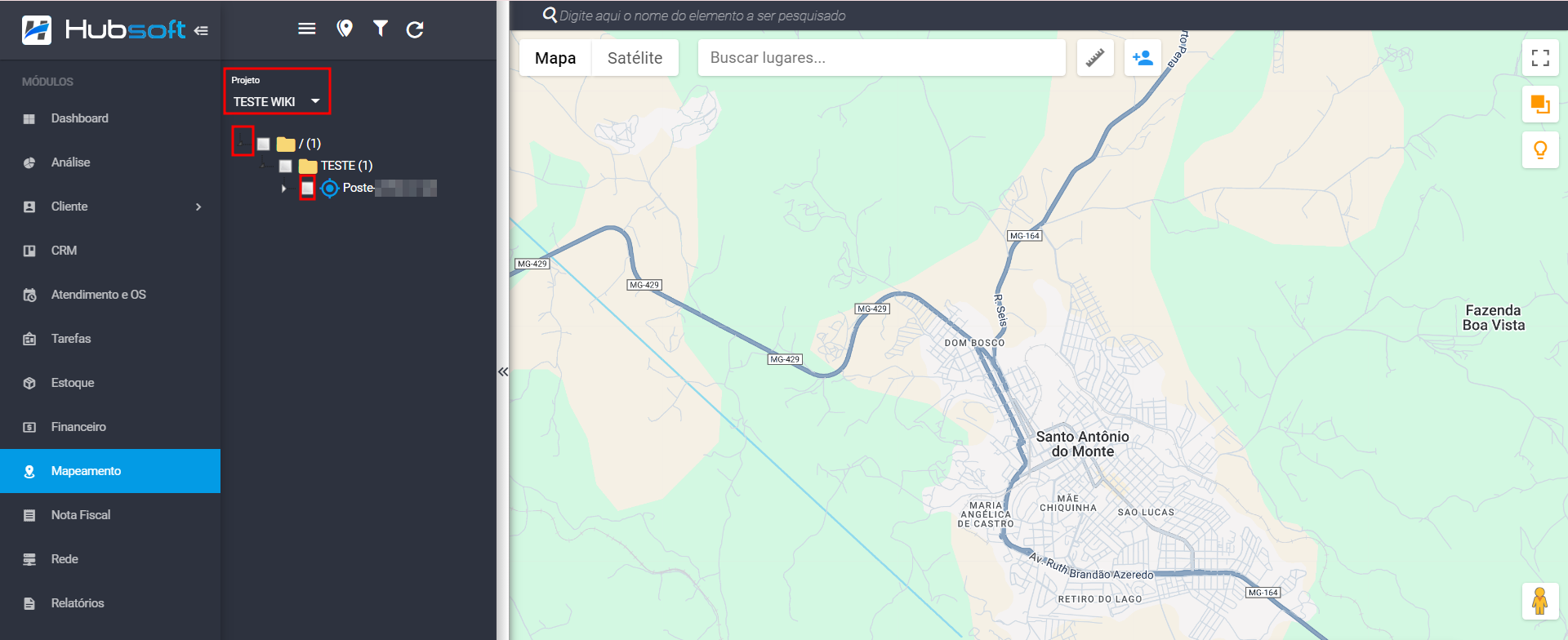Click the map pin location icon
This screenshot has height=640, width=1568.
point(345,29)
